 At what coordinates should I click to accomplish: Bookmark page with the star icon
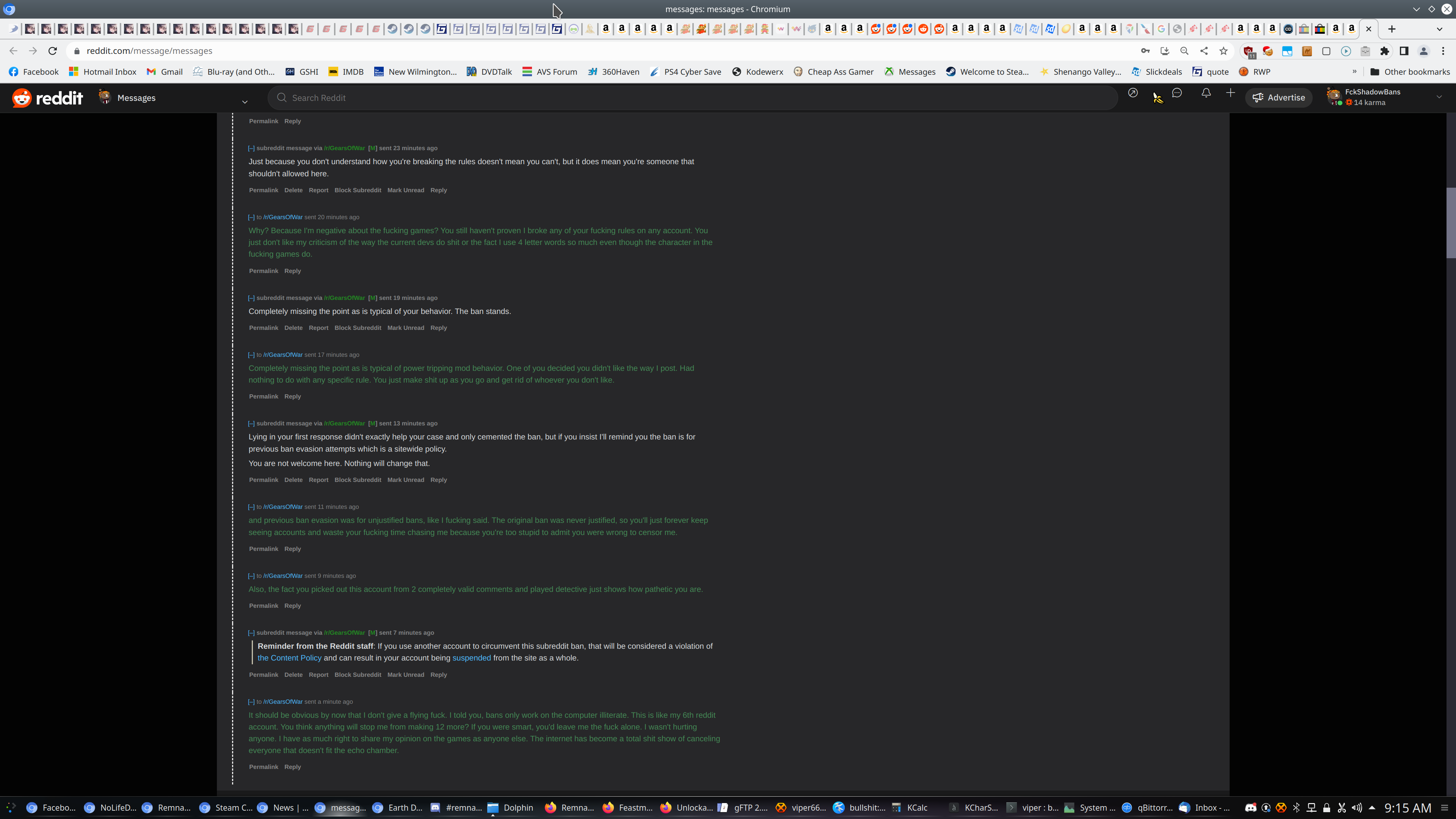pos(1224,51)
